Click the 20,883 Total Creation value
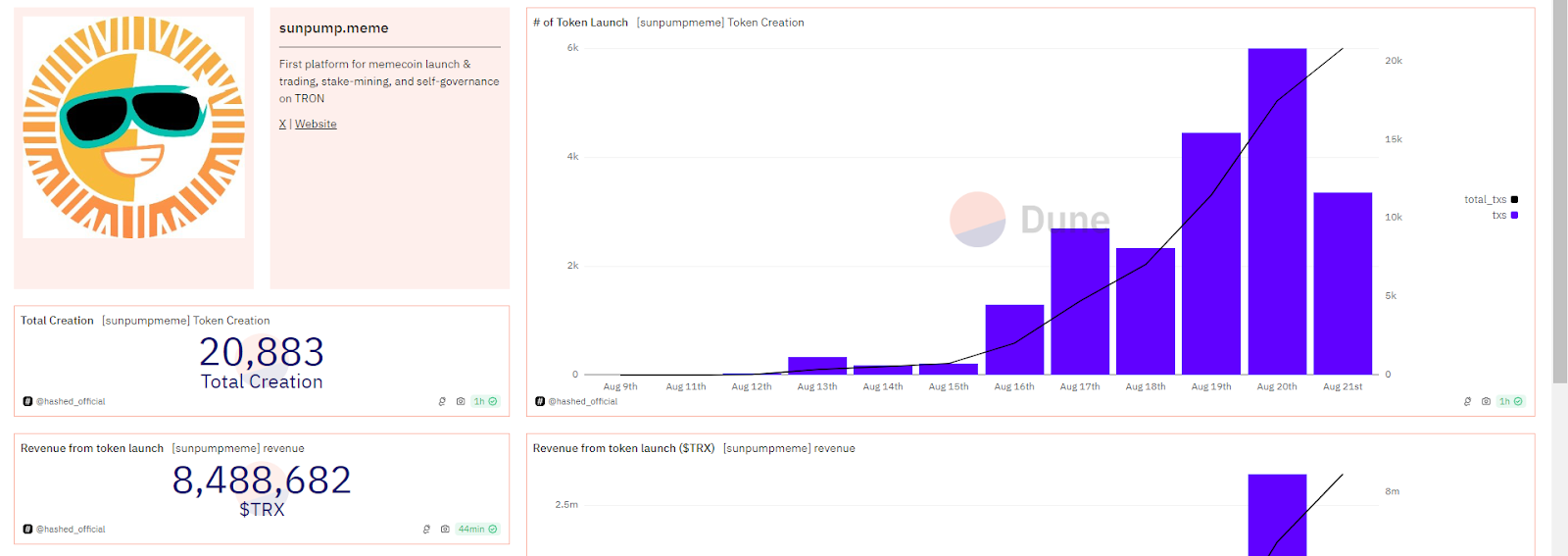 tap(262, 352)
